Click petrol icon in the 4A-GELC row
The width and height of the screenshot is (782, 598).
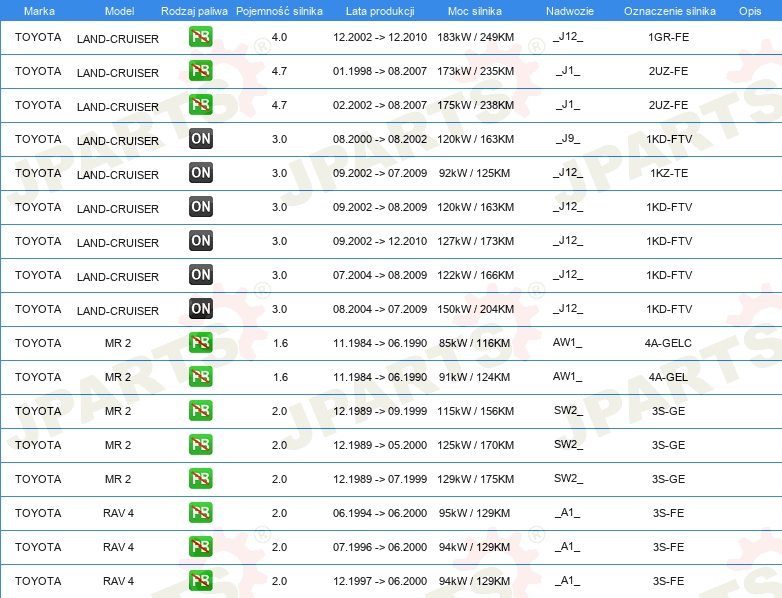point(200,343)
